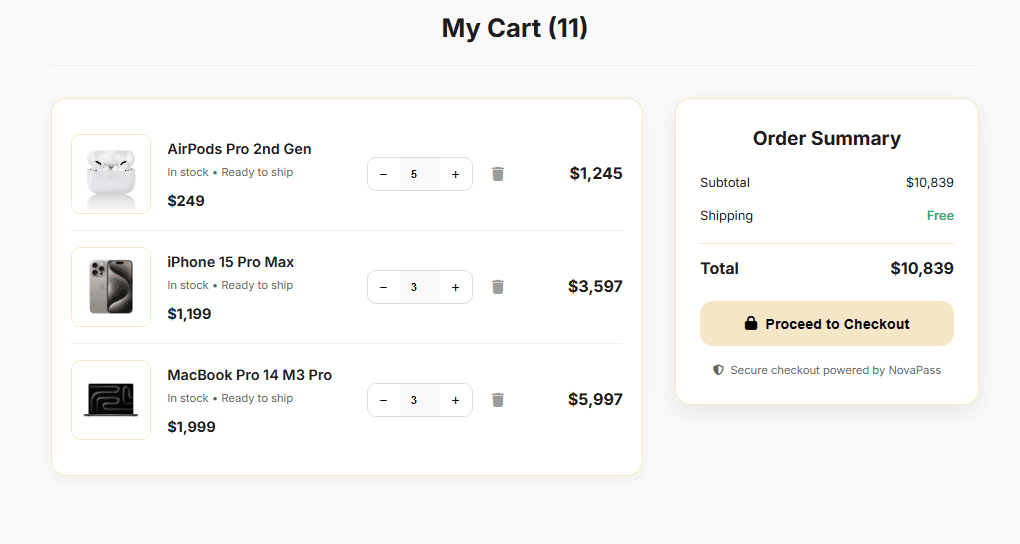Open MacBook Pro 14 M3 Pro title
This screenshot has width=1020, height=544.
pyautogui.click(x=249, y=375)
